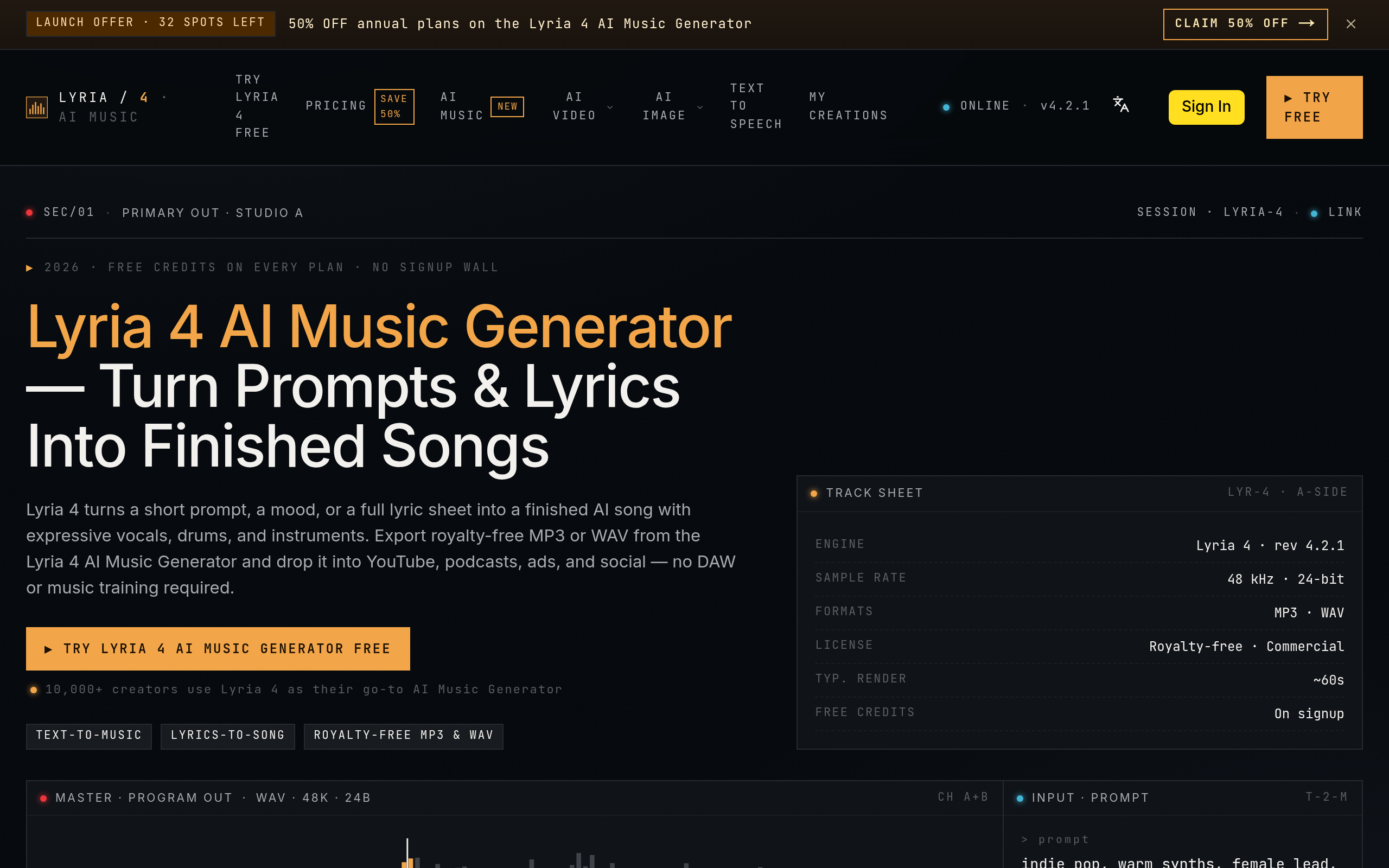1389x868 pixels.
Task: Open Text To Speech page
Action: point(756,106)
